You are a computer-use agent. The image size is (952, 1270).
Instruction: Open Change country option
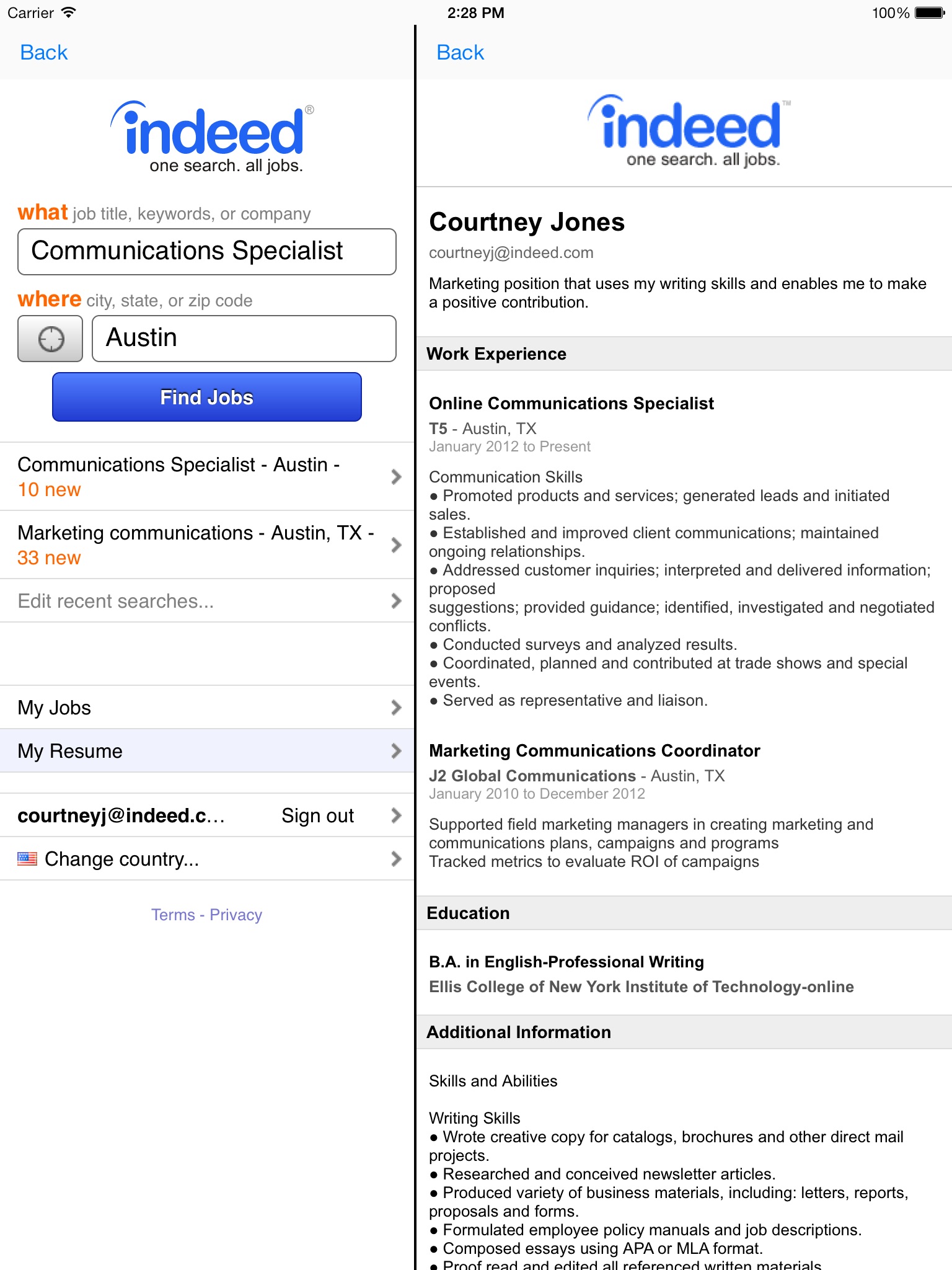click(207, 858)
